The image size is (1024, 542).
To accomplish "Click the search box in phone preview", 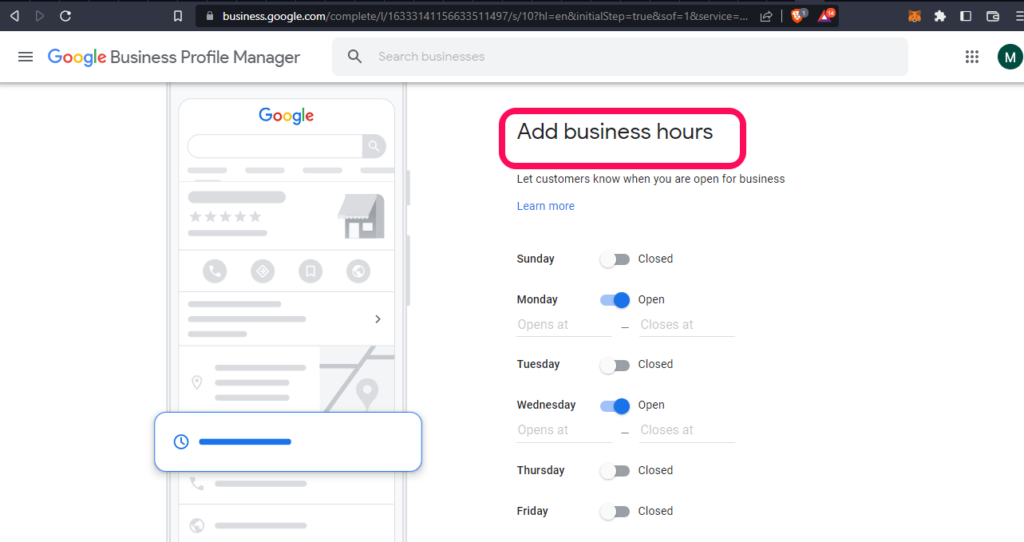I will pyautogui.click(x=275, y=146).
